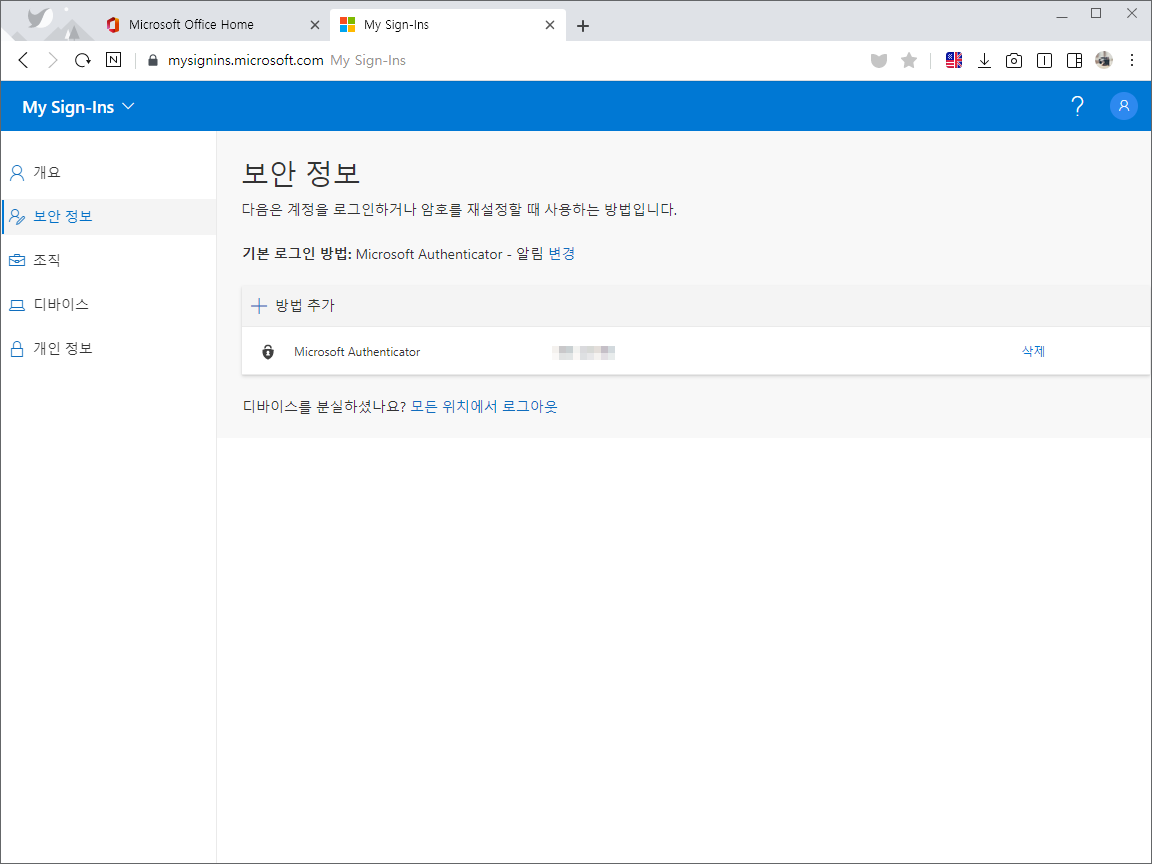Click the Microsoft Authenticator lock icon
This screenshot has height=864, width=1152.
tap(268, 352)
